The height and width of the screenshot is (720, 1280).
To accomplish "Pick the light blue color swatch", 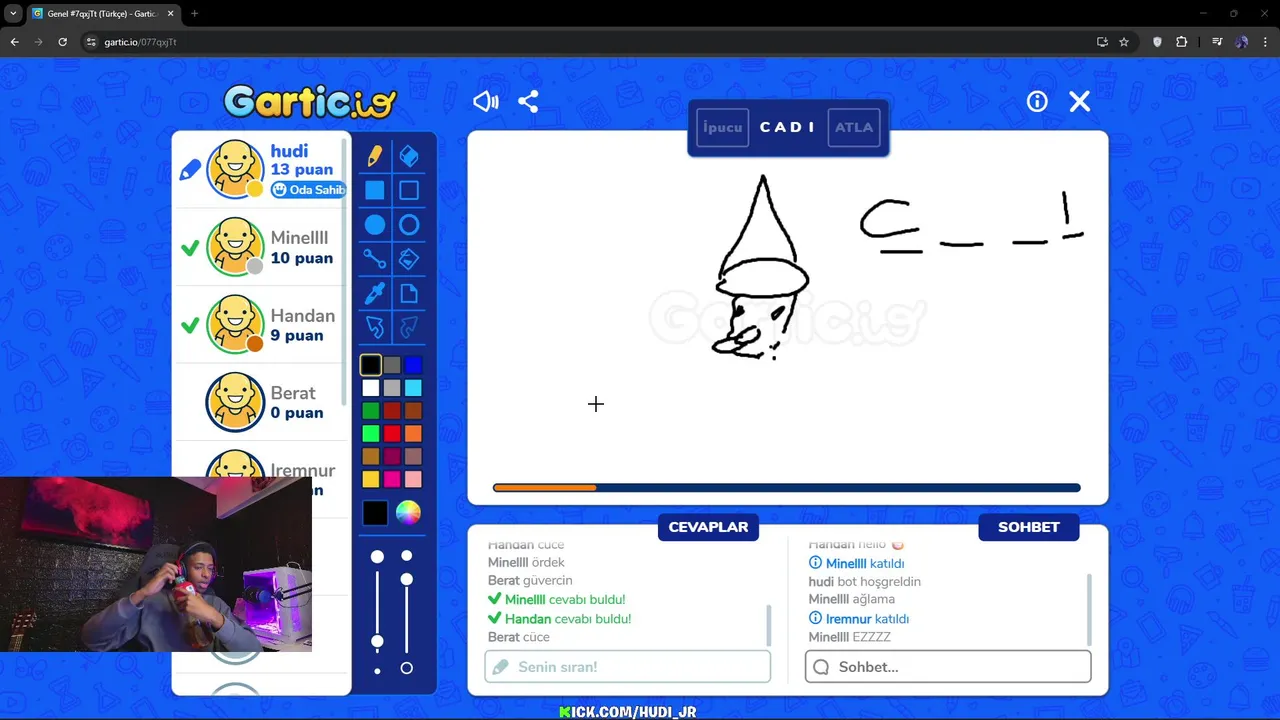I will tap(413, 388).
